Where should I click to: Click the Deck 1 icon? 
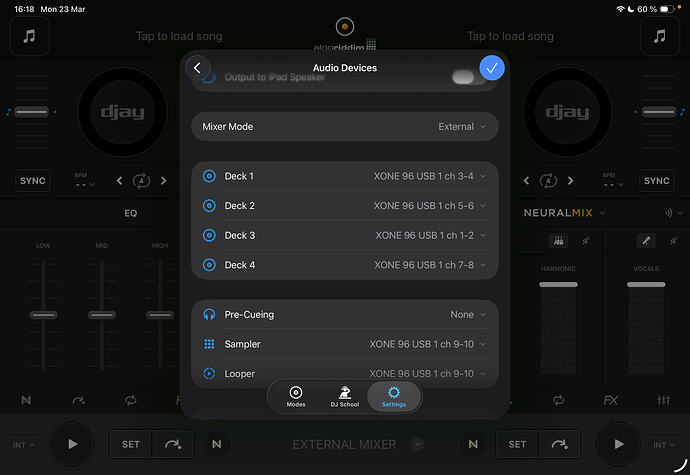[209, 176]
